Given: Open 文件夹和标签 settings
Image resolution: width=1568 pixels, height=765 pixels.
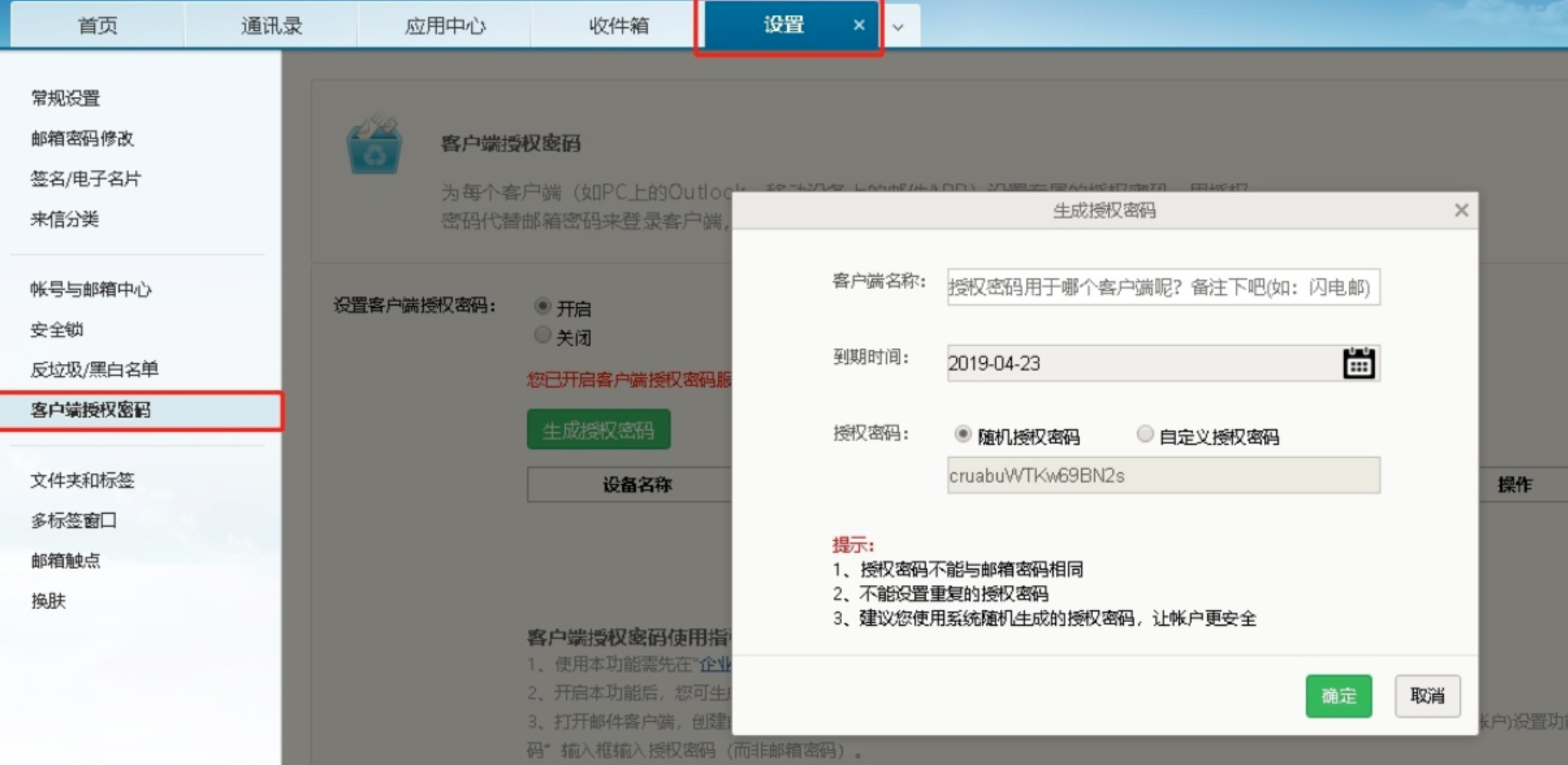Looking at the screenshot, I should click(x=82, y=480).
